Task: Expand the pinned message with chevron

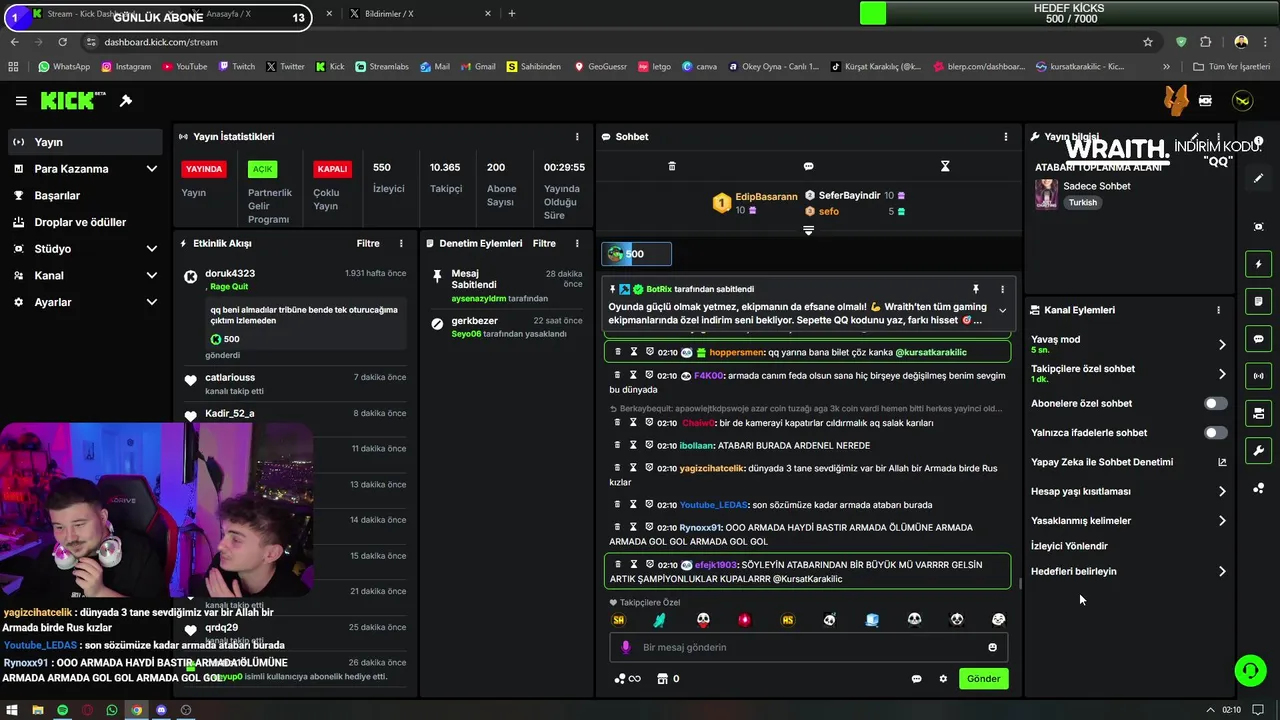Action: (x=1002, y=311)
